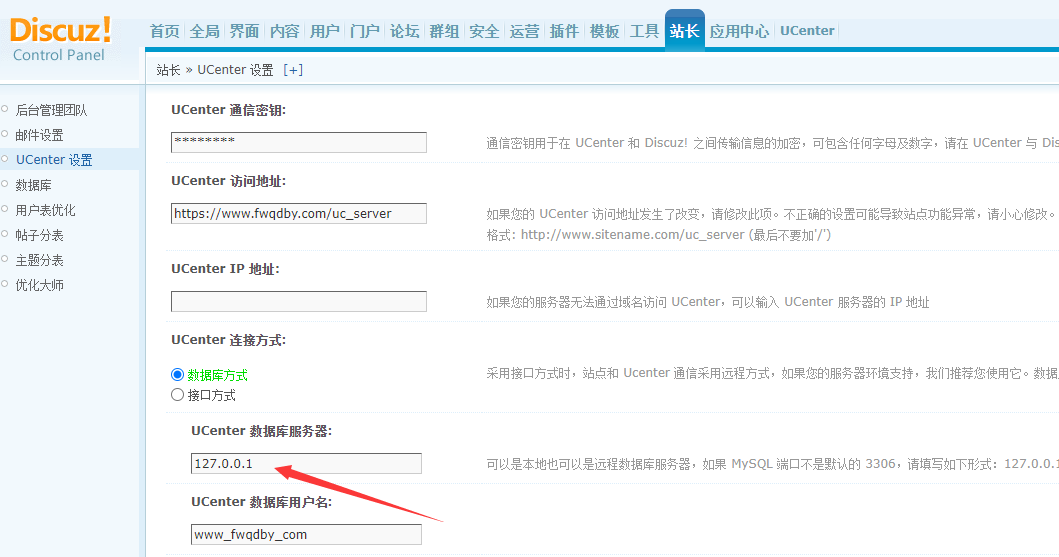Click the 访问地址发生了改变 warning text
This screenshot has width=1059, height=557.
(x=771, y=214)
